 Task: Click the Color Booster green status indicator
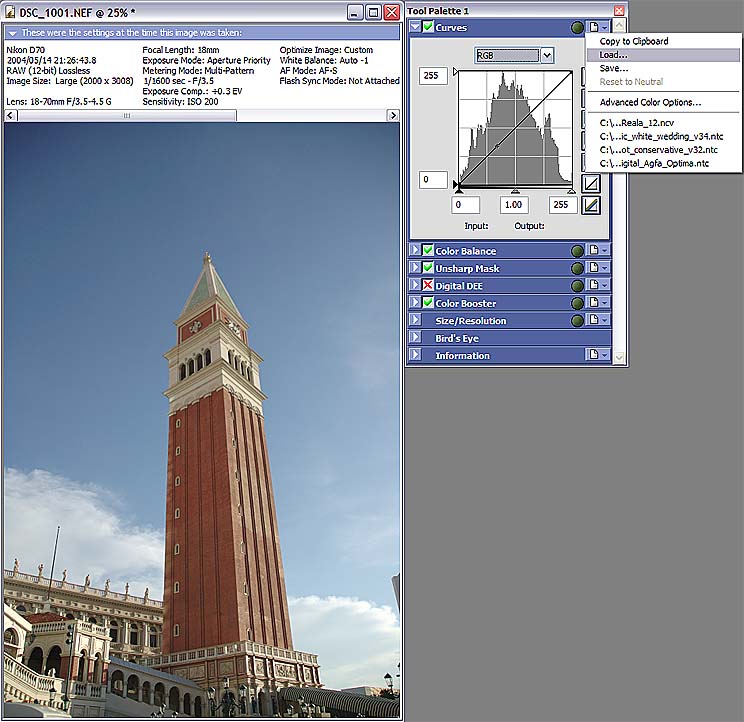(x=578, y=304)
